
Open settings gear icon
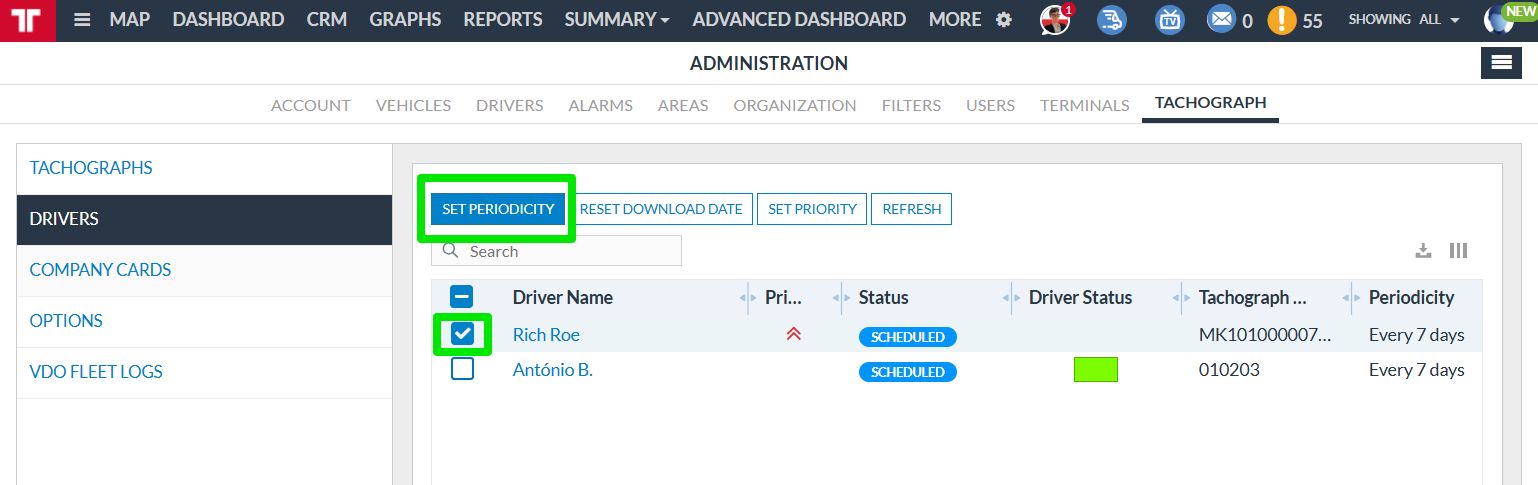1004,20
